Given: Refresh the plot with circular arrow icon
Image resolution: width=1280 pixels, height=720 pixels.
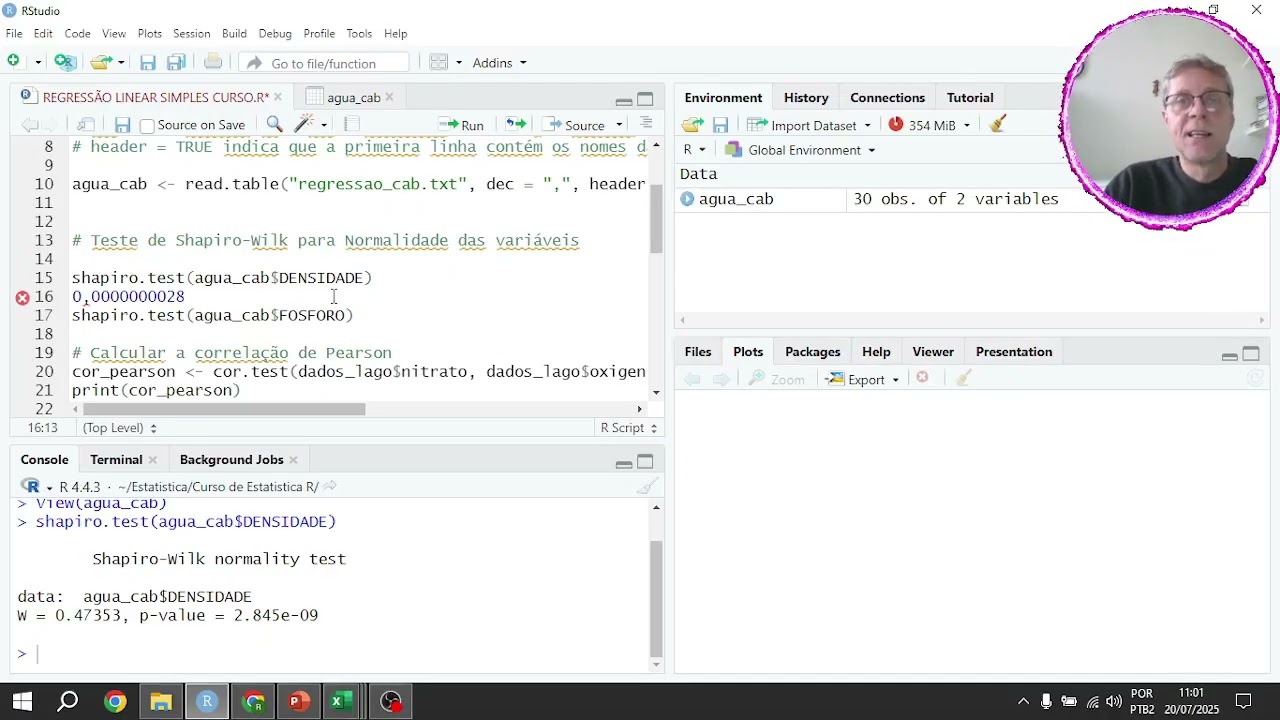Looking at the screenshot, I should point(1255,379).
